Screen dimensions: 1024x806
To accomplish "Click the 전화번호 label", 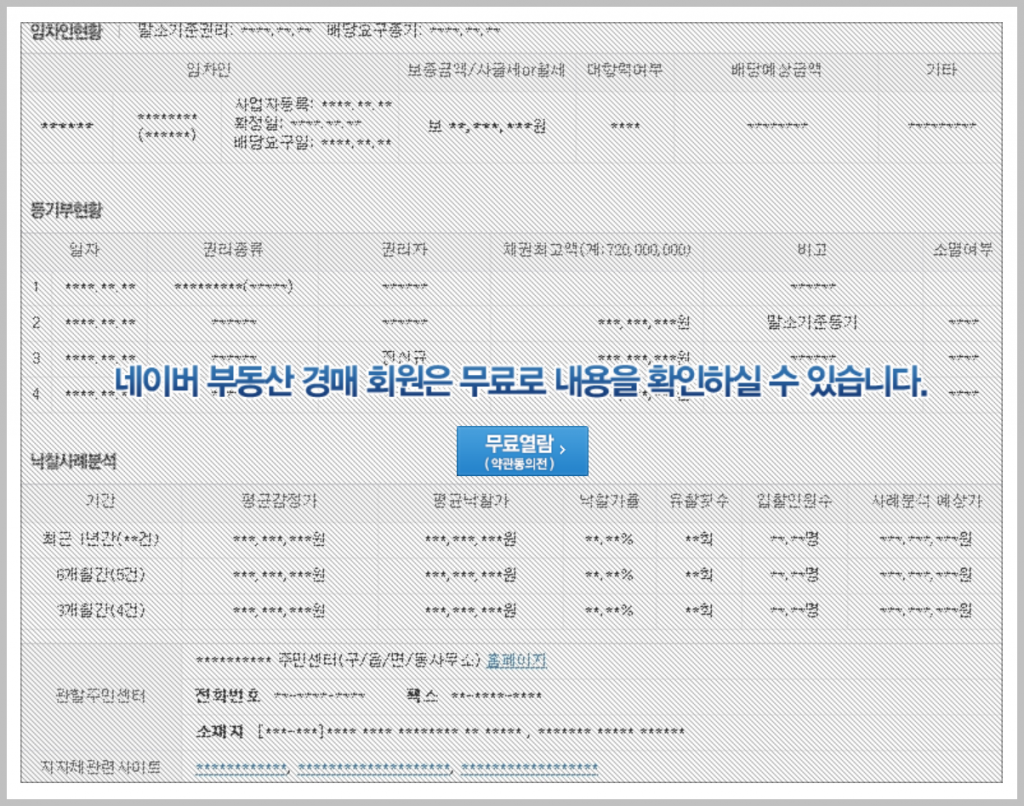I will coord(227,696).
